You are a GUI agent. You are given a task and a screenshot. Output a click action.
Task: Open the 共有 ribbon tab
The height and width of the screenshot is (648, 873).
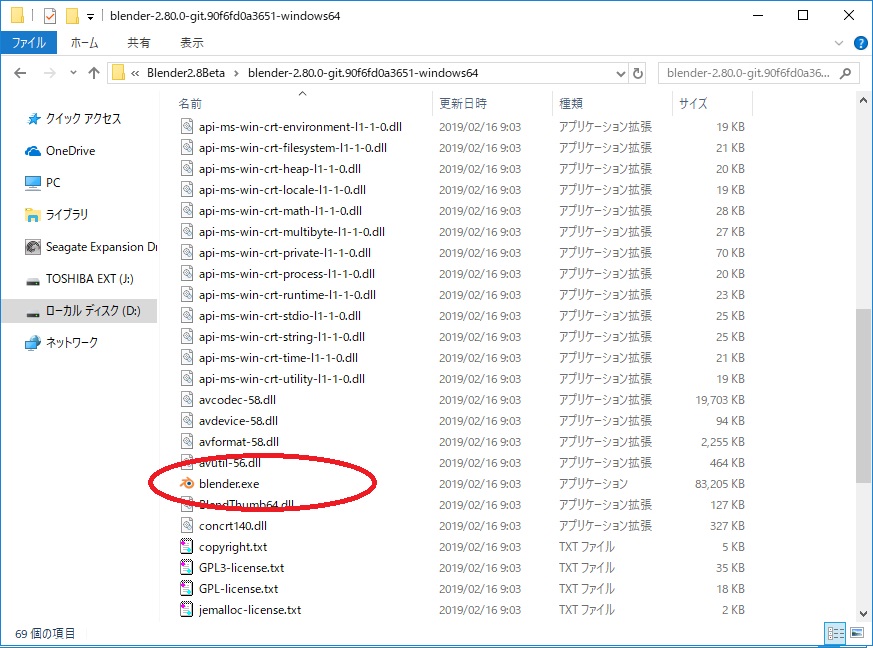click(x=139, y=43)
